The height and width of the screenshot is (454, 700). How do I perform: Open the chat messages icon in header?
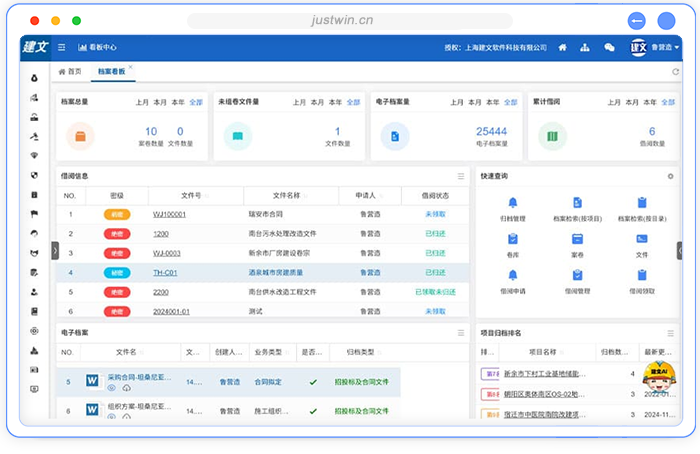click(609, 47)
